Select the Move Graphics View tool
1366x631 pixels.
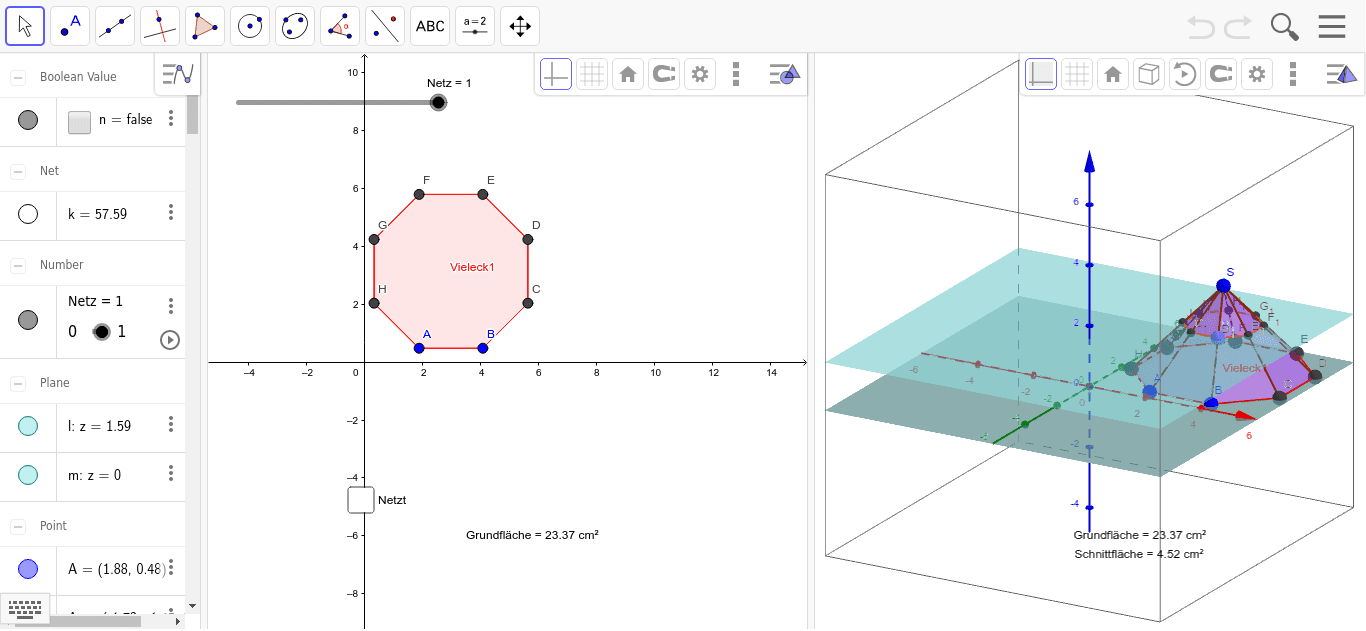click(520, 26)
